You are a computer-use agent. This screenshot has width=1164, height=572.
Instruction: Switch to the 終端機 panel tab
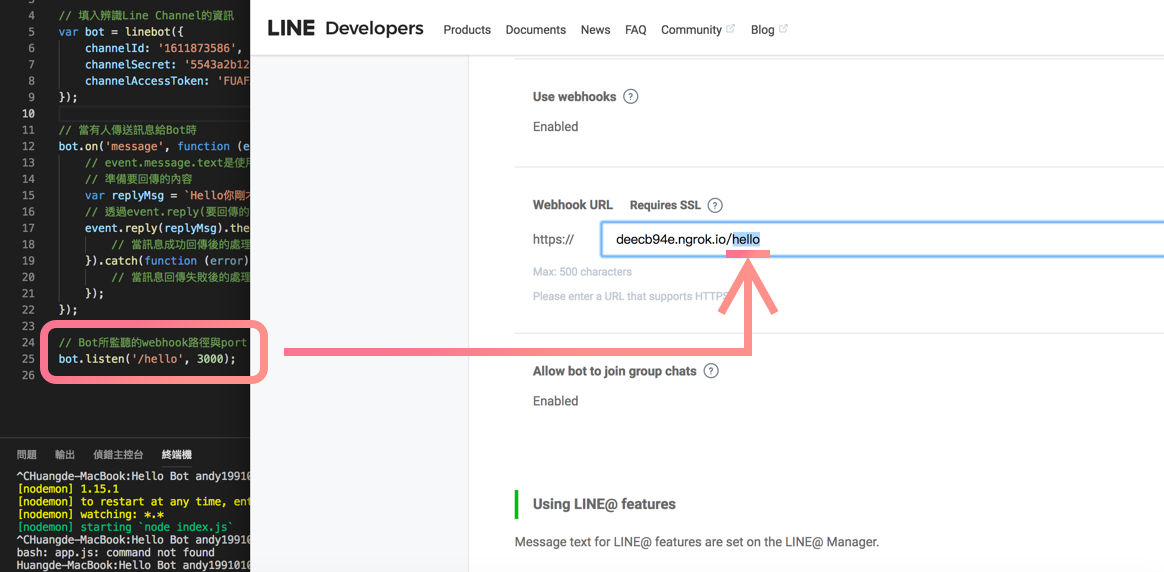[x=177, y=454]
